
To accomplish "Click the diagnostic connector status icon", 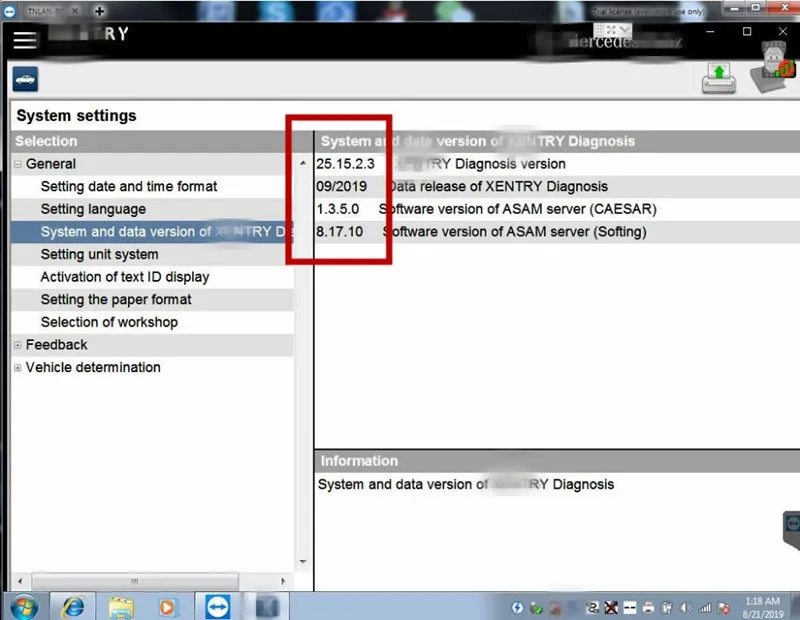I will point(772,68).
